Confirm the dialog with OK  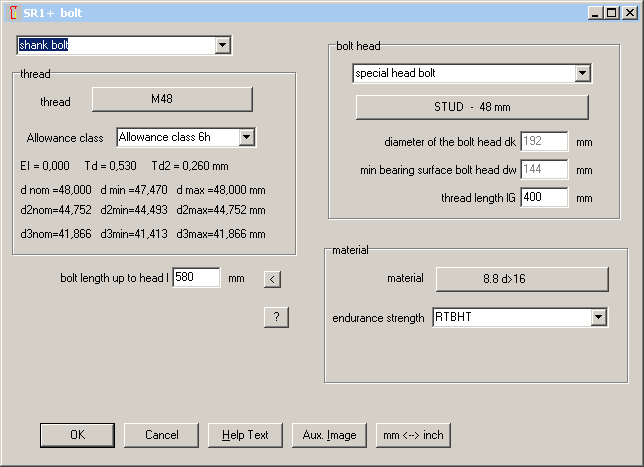(77, 435)
